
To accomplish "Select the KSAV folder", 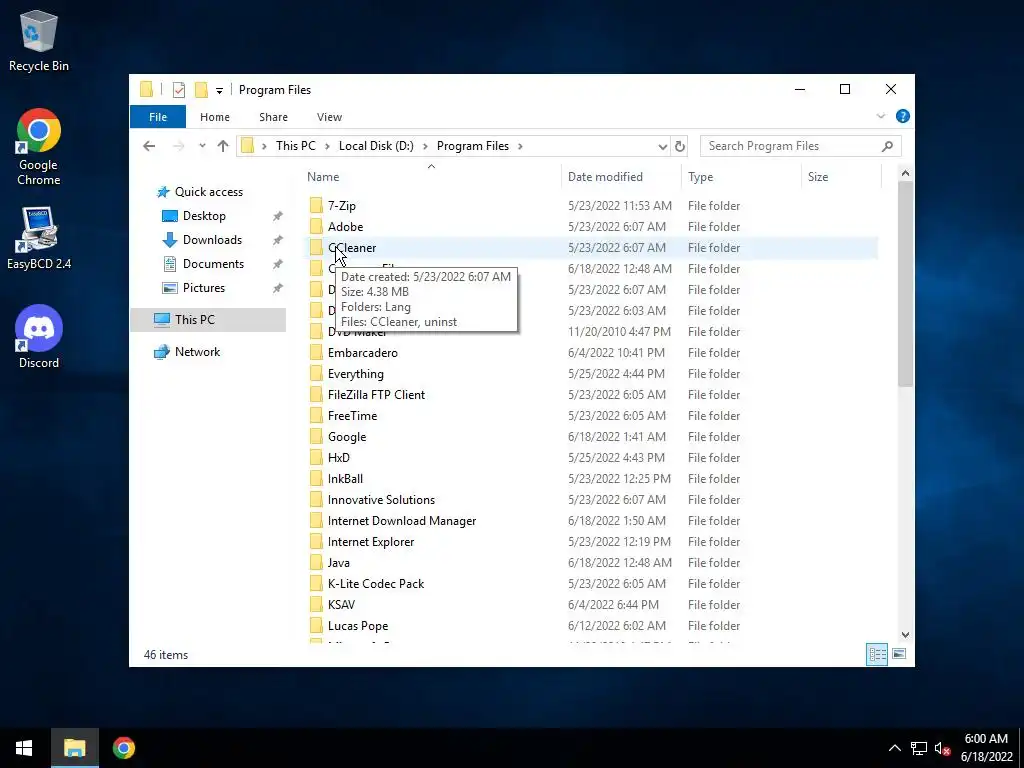I will [x=592, y=605].
